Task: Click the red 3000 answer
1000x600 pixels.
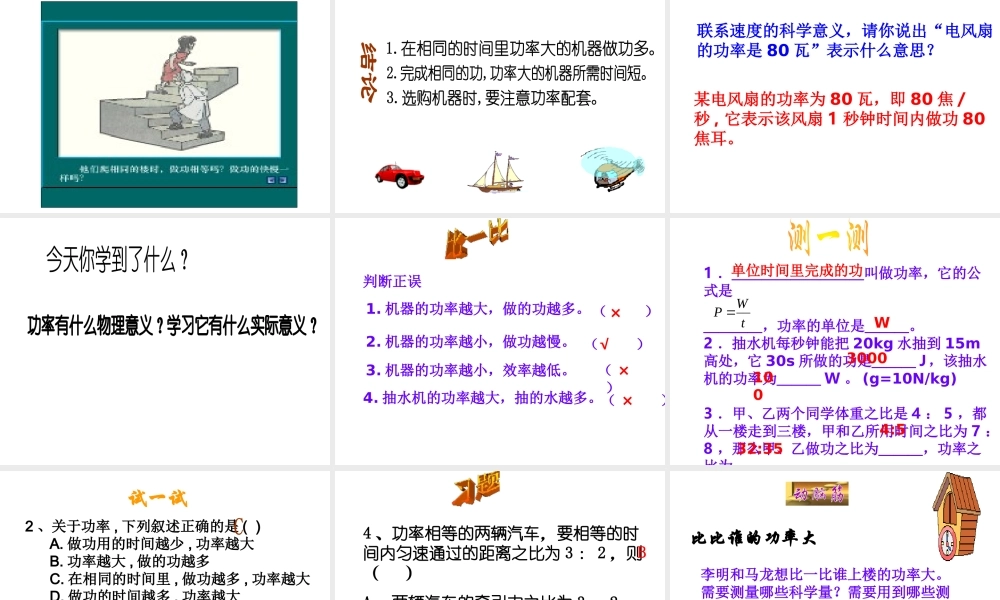Action: pos(866,358)
